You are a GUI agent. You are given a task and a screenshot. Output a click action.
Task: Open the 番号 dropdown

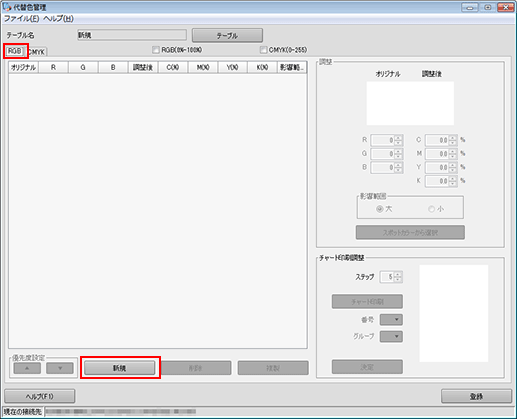(x=391, y=320)
